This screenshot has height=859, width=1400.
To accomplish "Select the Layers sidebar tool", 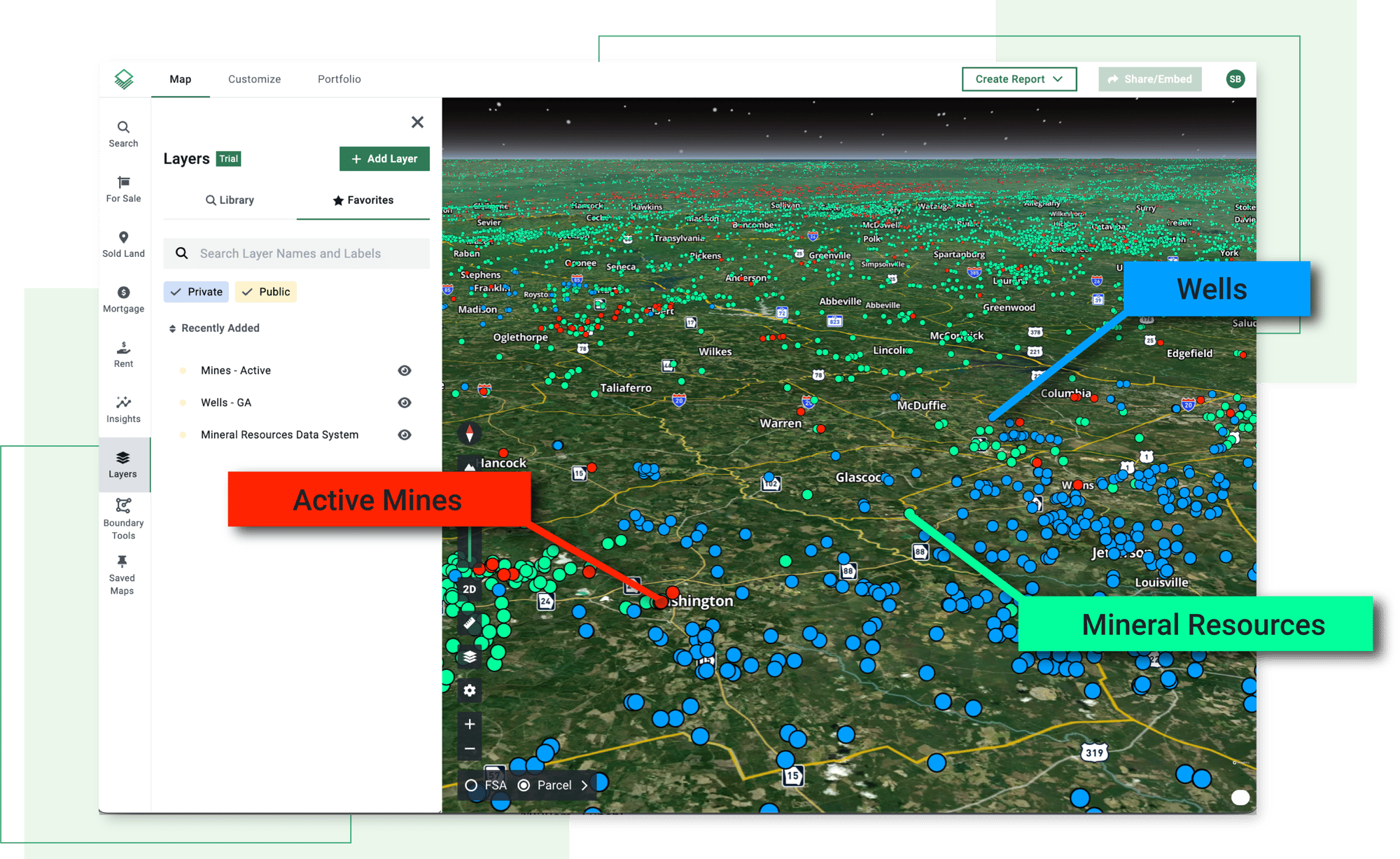I will pos(123,465).
